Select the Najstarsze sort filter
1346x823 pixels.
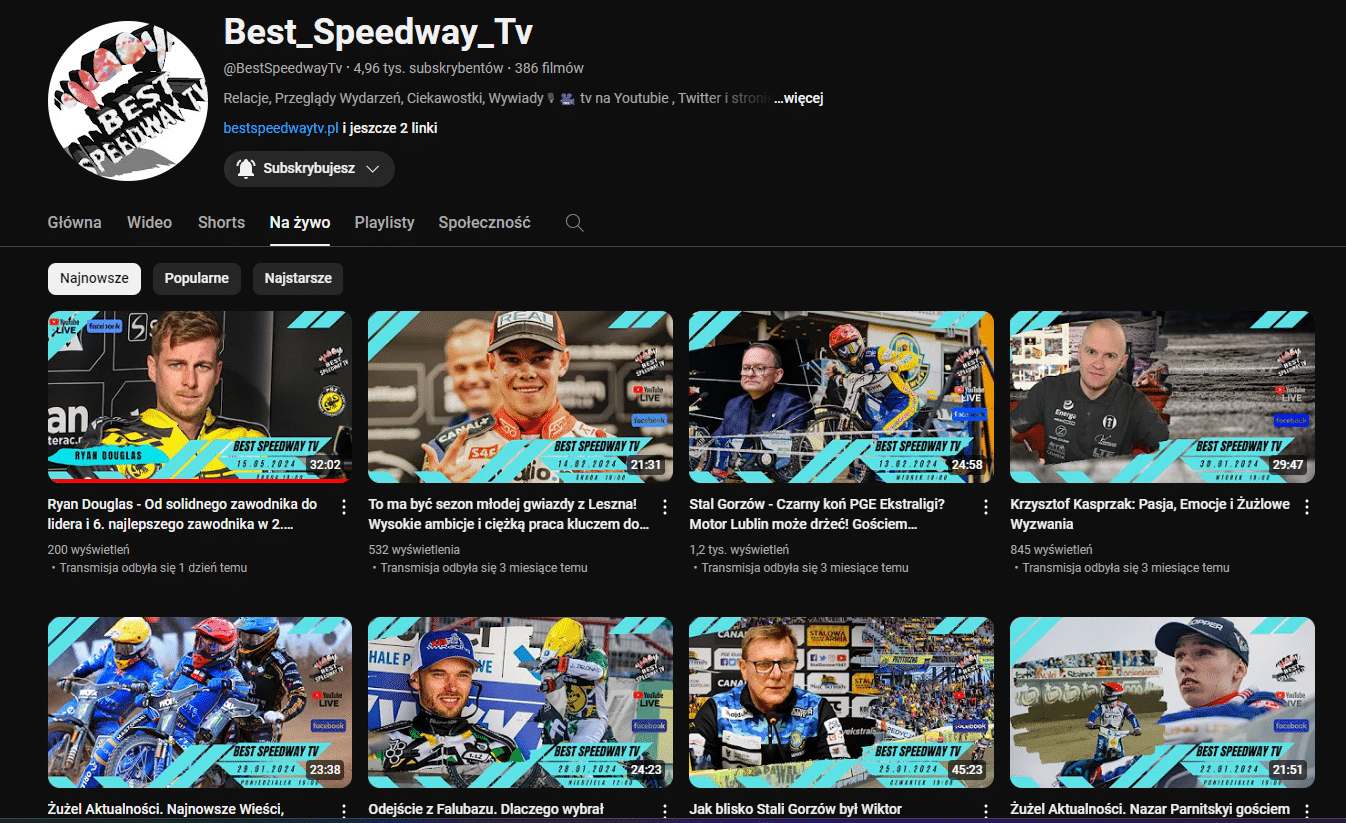point(297,279)
